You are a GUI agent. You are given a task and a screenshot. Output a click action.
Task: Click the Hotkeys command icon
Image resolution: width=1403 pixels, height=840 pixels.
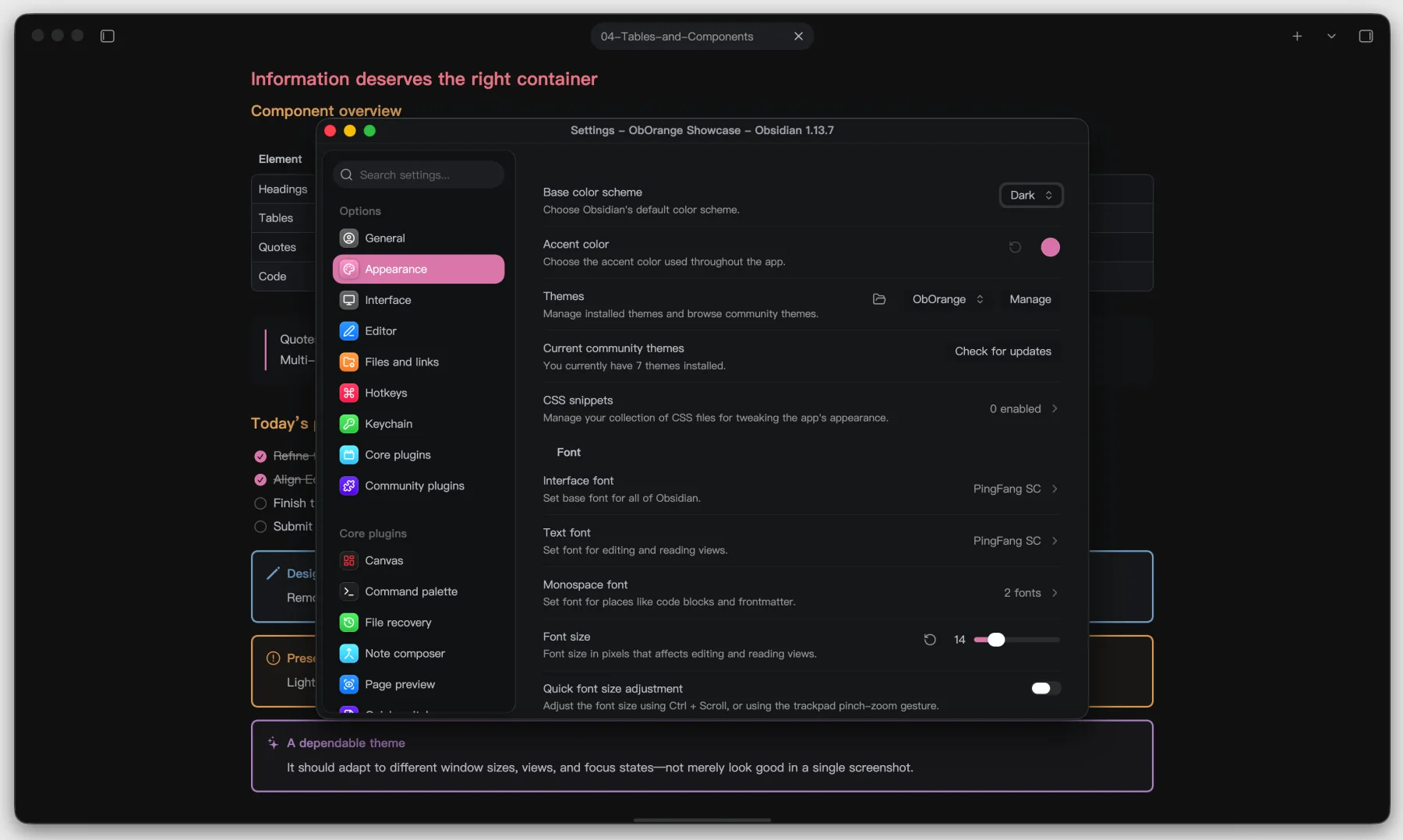[x=349, y=393]
